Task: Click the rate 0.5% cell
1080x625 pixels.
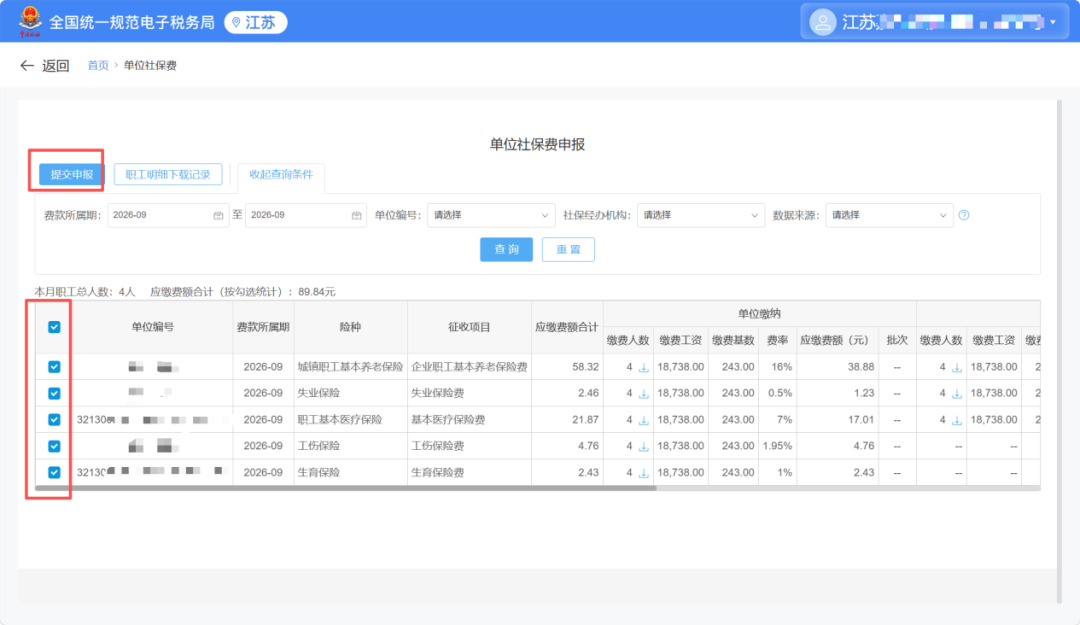Action: tap(777, 393)
